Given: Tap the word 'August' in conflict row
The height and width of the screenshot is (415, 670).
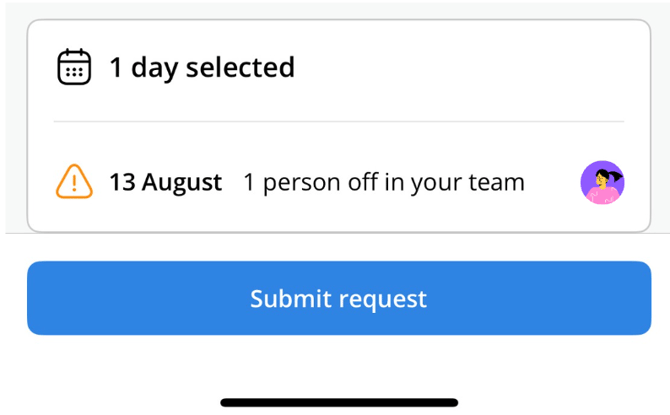Looking at the screenshot, I should click(182, 183).
